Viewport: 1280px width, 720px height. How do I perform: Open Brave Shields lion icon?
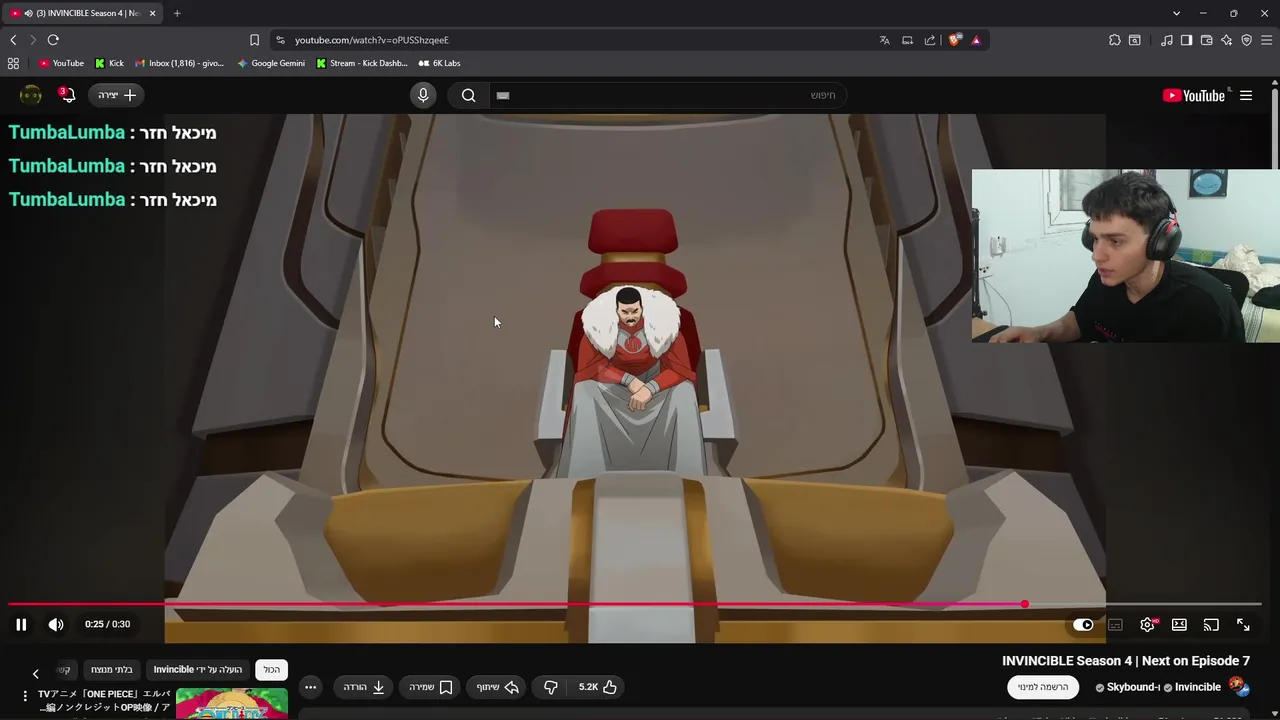pyautogui.click(x=955, y=40)
